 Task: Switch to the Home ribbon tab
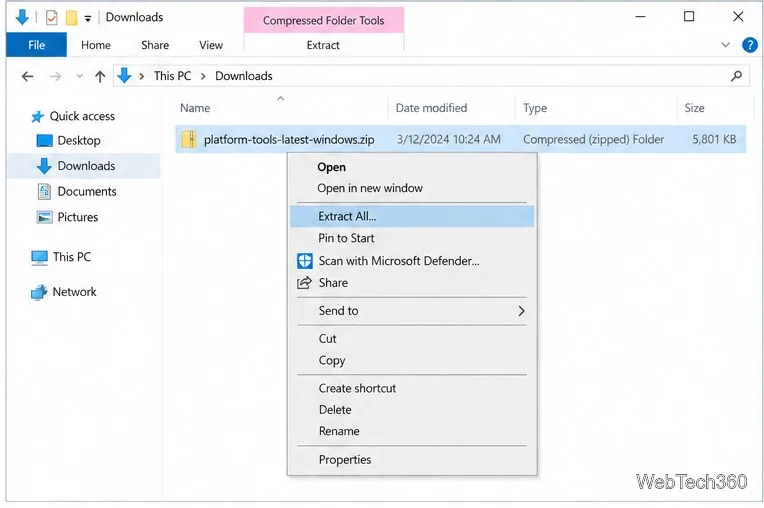[96, 45]
